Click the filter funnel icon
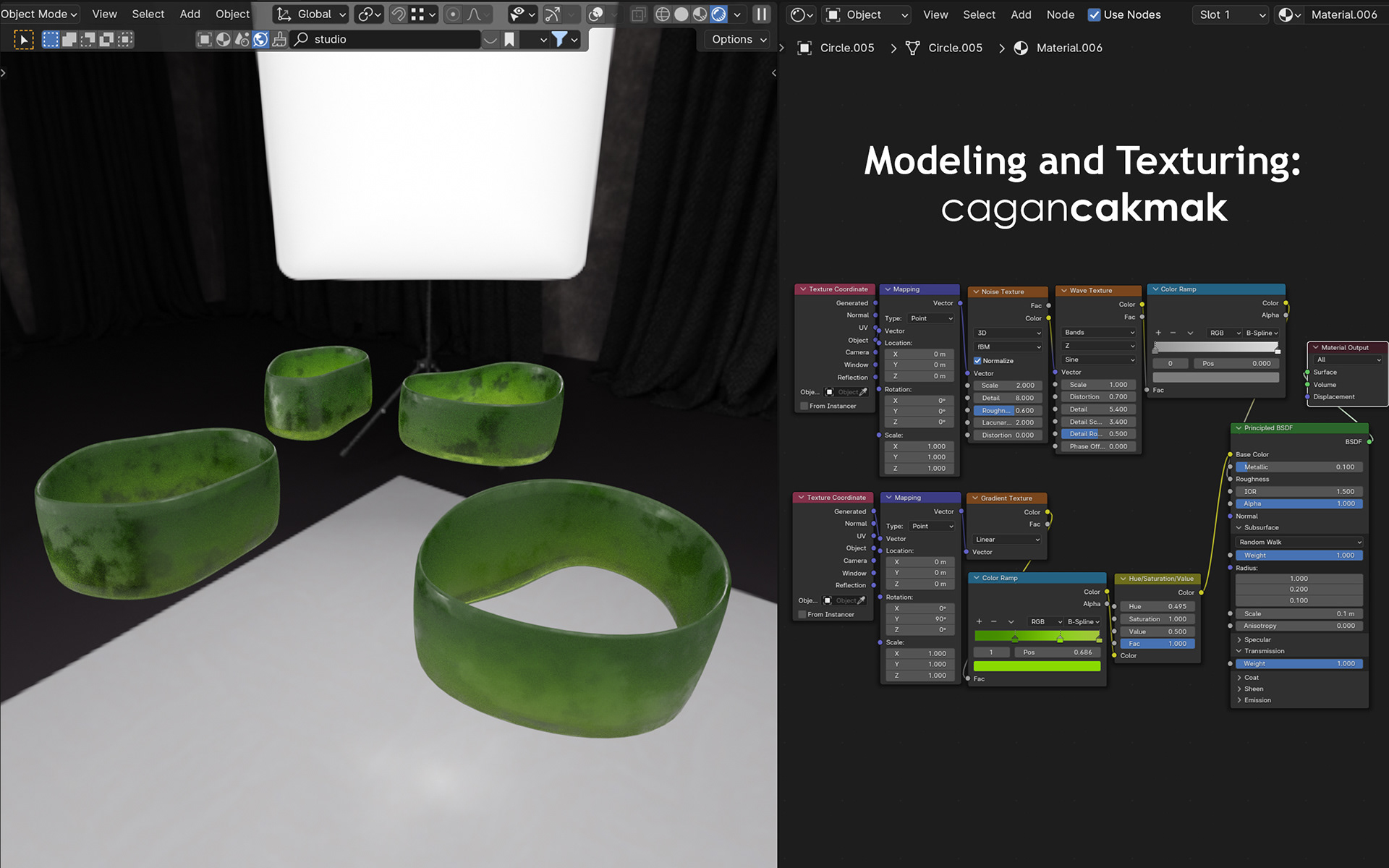This screenshot has width=1389, height=868. tap(559, 40)
